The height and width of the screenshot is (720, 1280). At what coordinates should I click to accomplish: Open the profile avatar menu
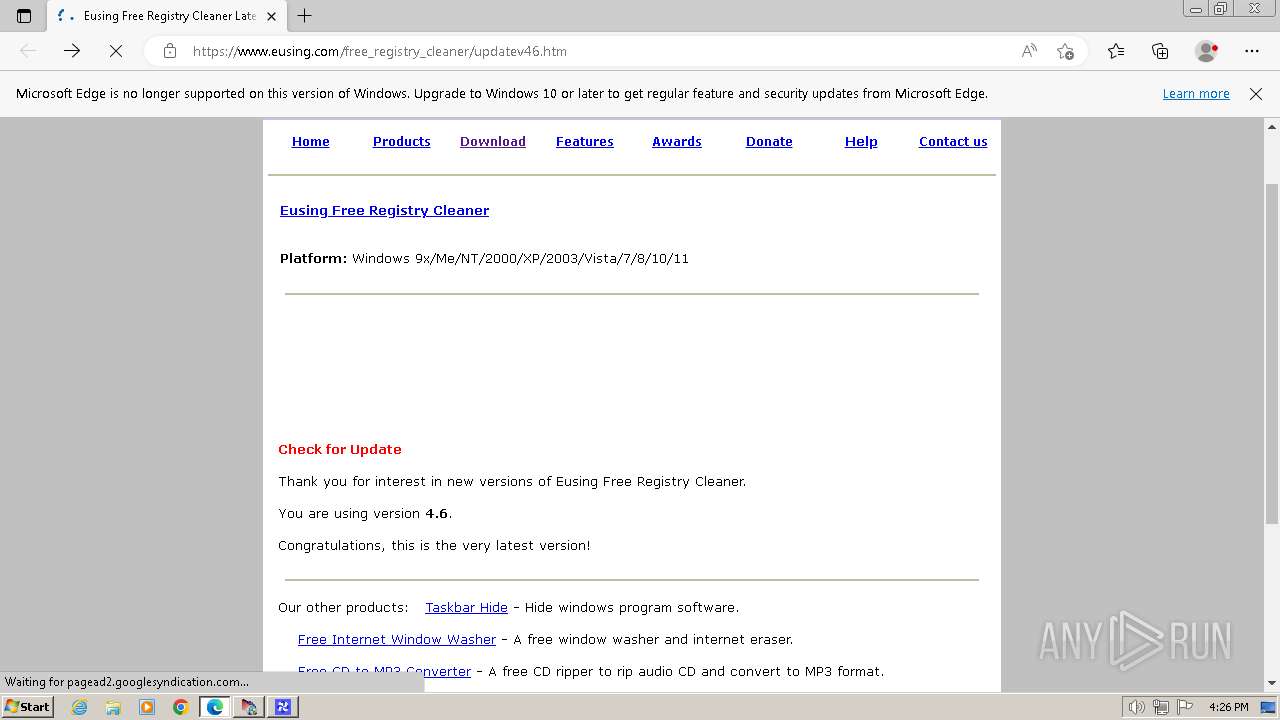pyautogui.click(x=1206, y=51)
